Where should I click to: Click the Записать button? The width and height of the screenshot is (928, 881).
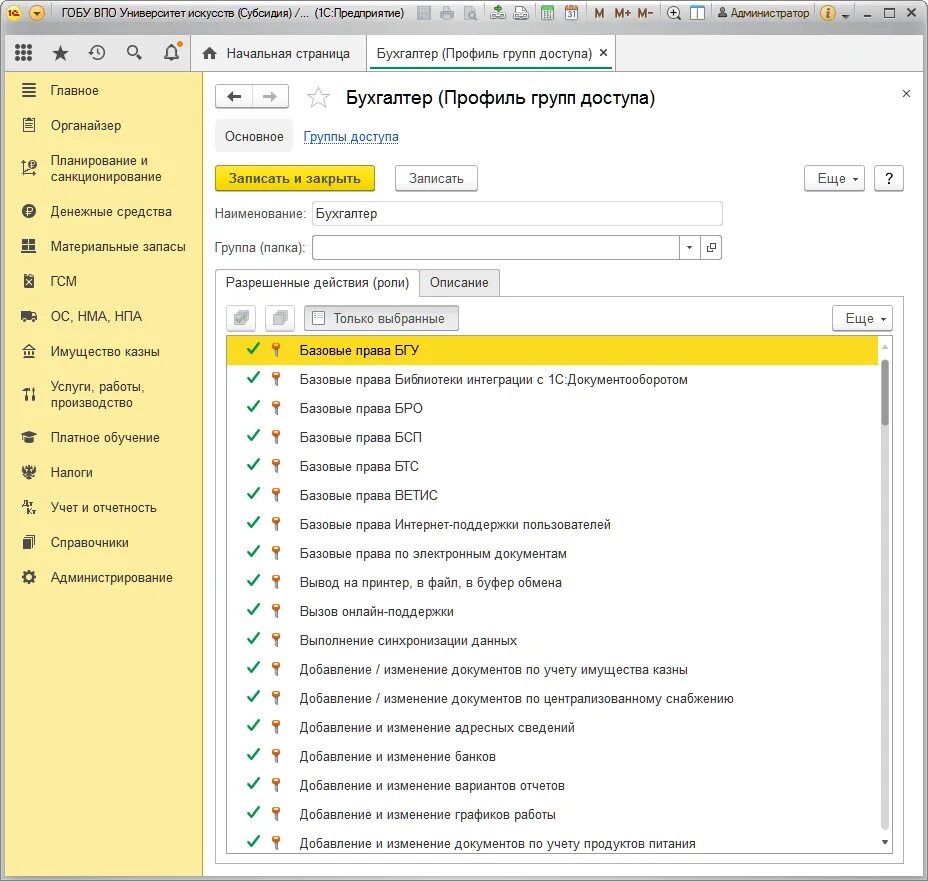(436, 178)
